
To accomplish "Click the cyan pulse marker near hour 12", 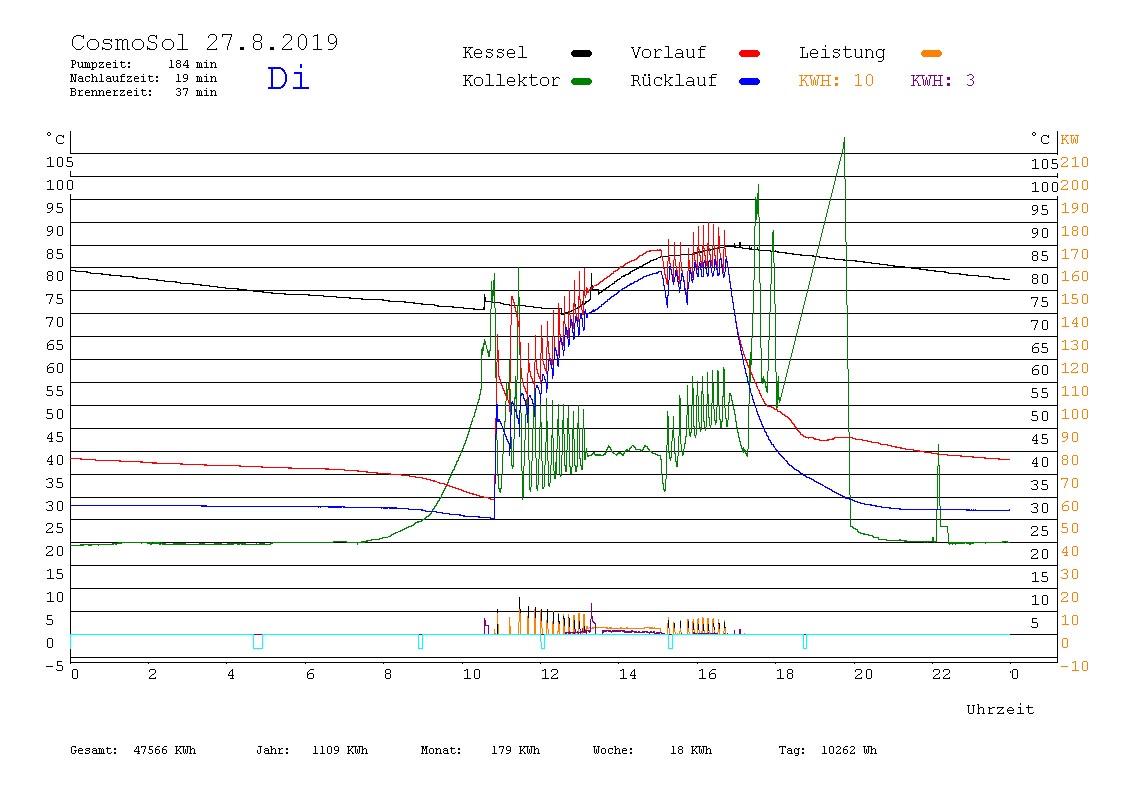I will (x=543, y=641).
